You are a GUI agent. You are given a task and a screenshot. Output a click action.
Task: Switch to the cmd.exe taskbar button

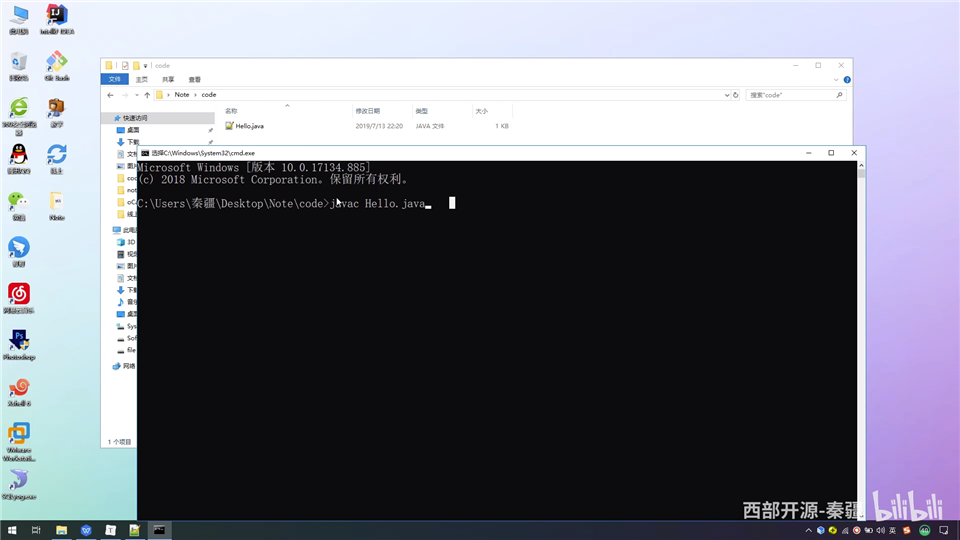[159, 530]
